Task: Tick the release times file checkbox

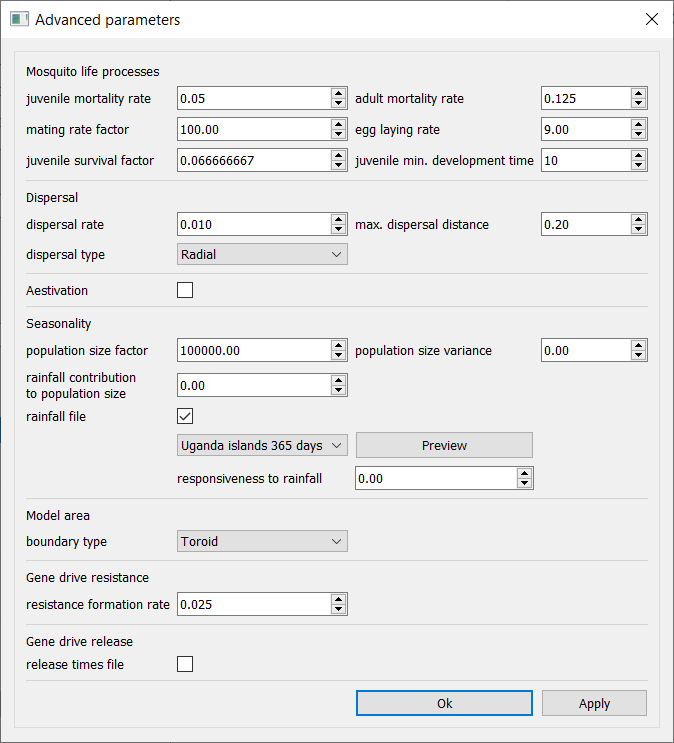Action: (x=185, y=664)
